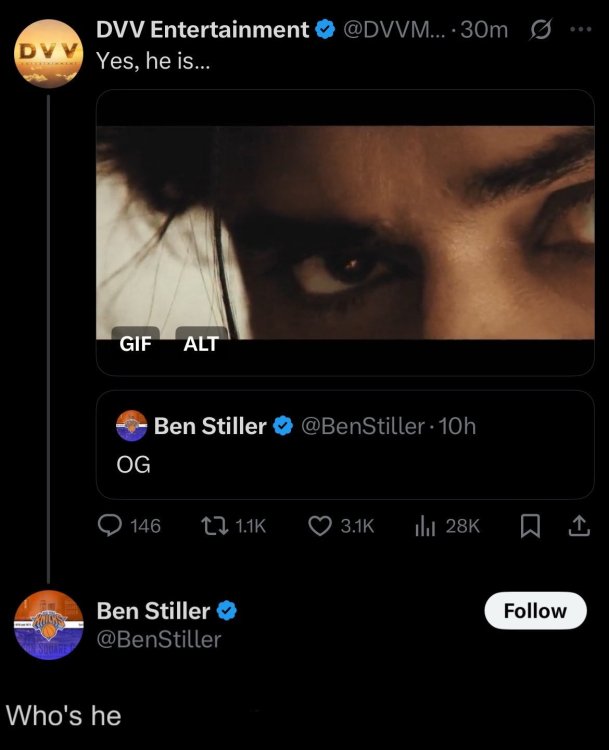Open @BenStiller handle below profile name
Viewport: 609px width, 750px height.
tap(158, 639)
